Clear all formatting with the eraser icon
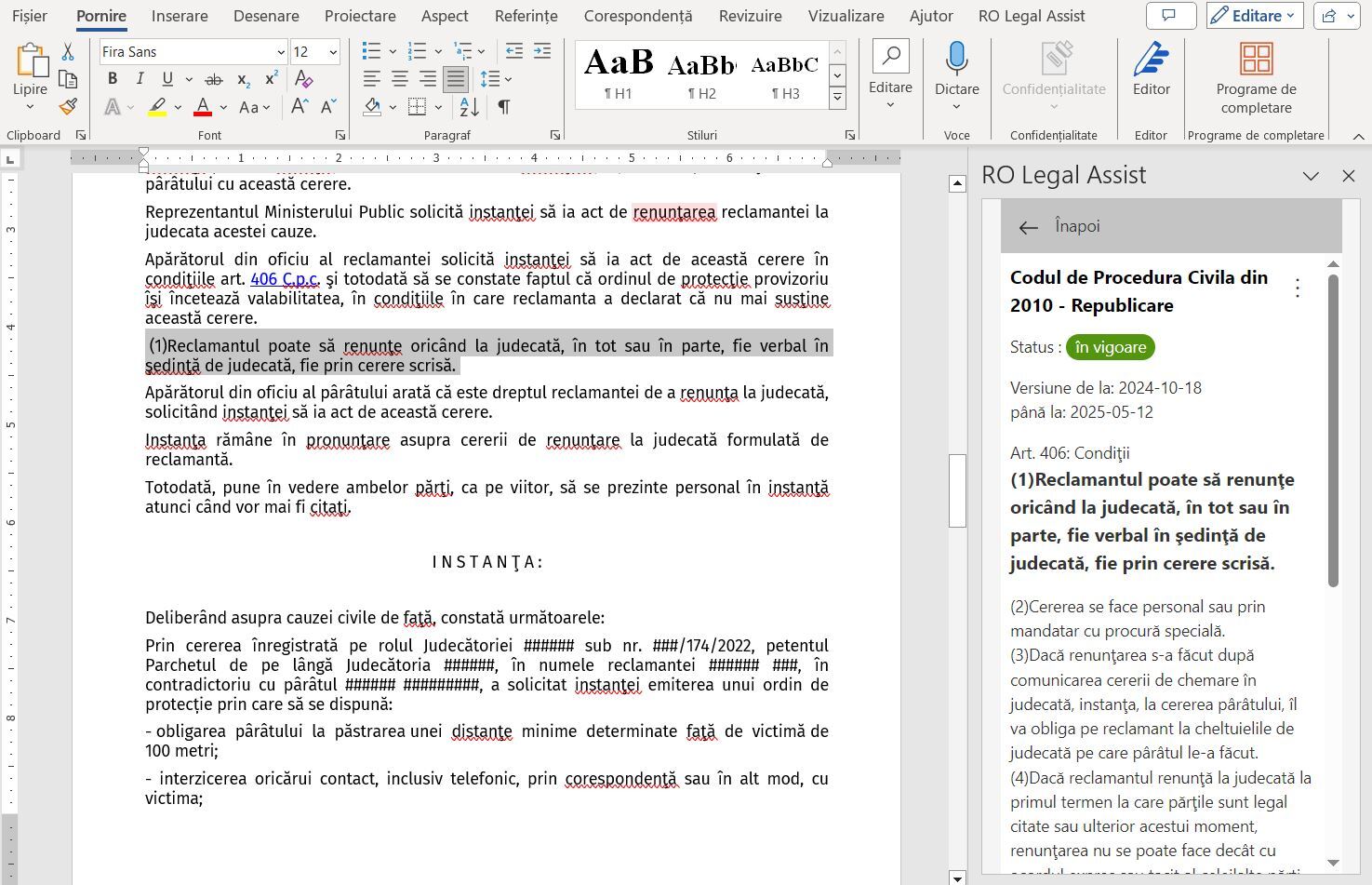 303,80
